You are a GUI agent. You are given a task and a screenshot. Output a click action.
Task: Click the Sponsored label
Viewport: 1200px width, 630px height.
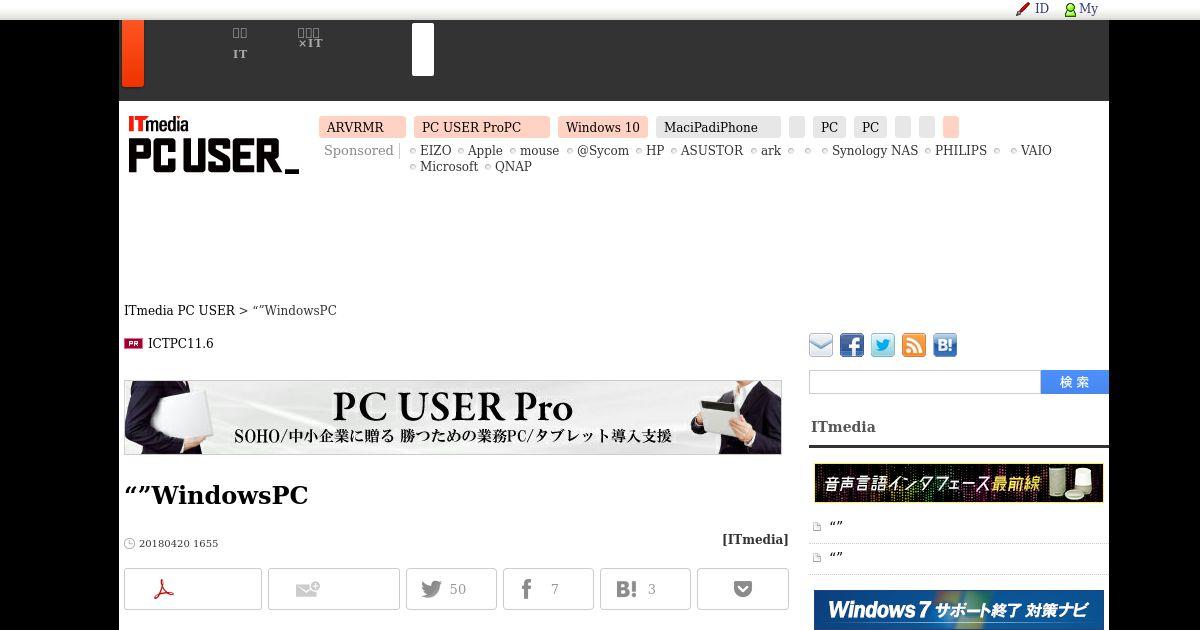[x=359, y=150]
